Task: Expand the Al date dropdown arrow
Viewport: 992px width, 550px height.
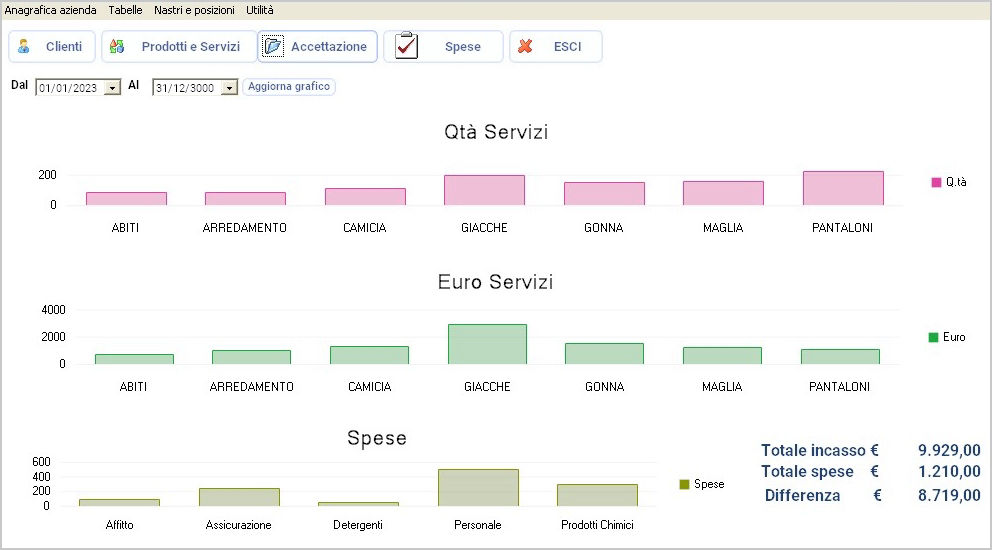Action: point(229,88)
